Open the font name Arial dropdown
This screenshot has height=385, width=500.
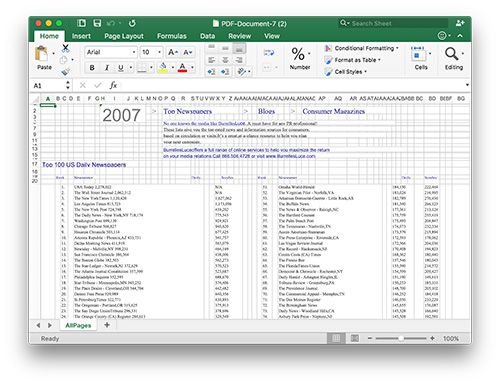pos(134,52)
